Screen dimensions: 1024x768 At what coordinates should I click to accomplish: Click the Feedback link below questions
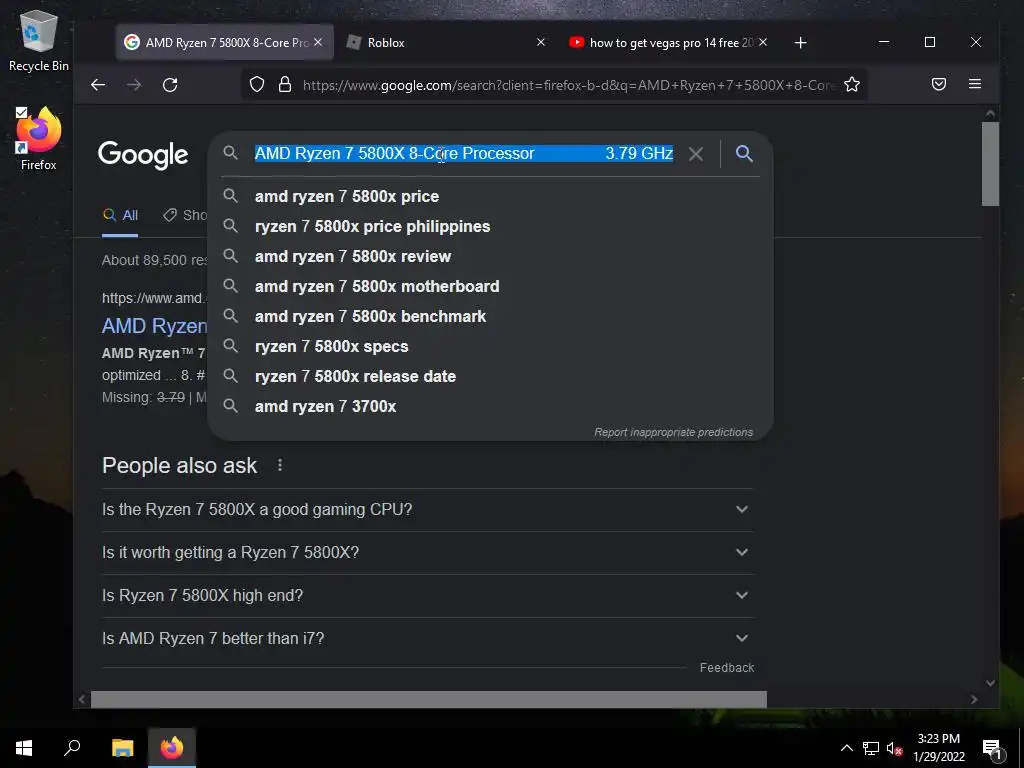(x=727, y=667)
